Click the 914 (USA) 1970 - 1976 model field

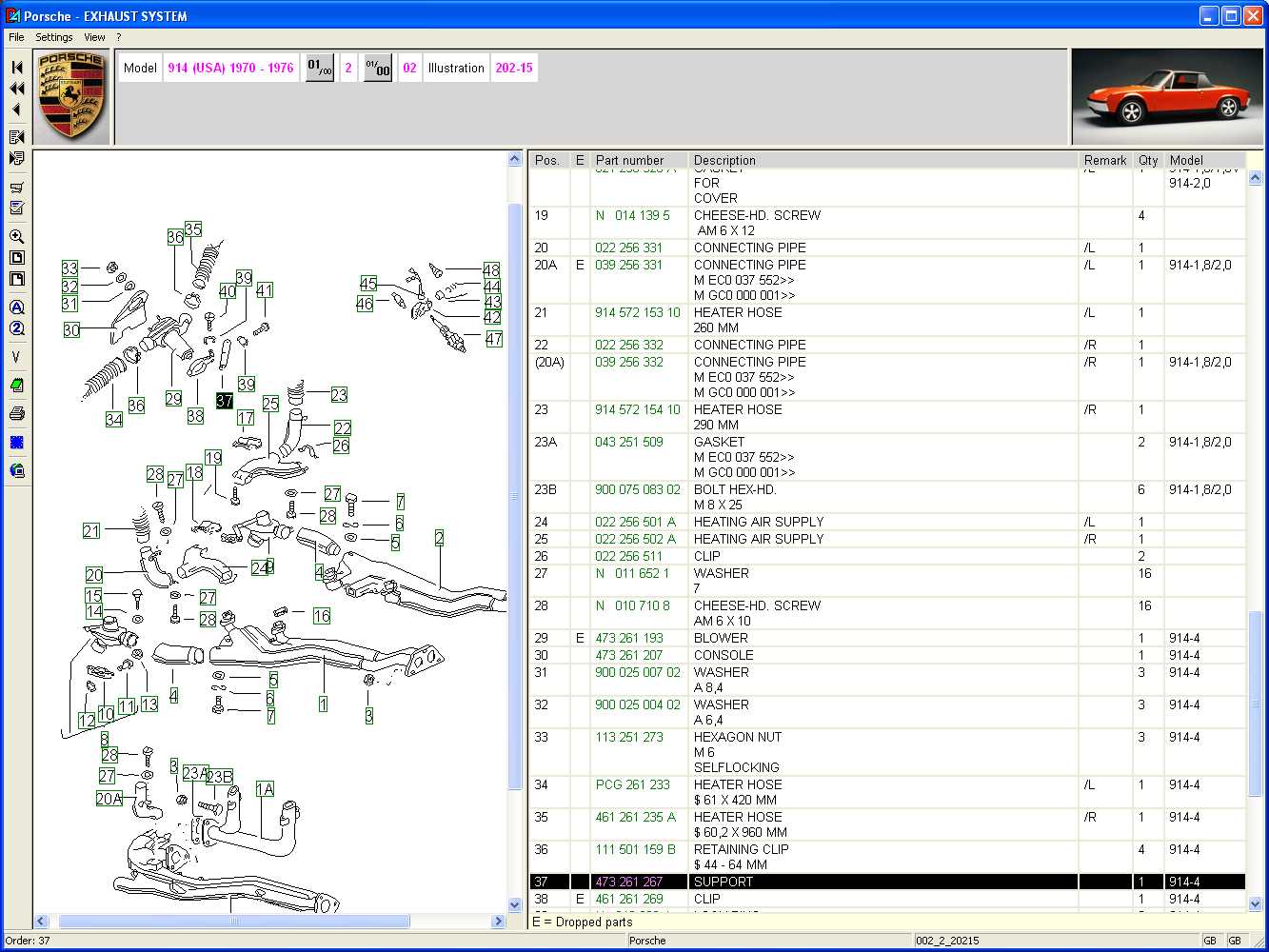pyautogui.click(x=230, y=68)
